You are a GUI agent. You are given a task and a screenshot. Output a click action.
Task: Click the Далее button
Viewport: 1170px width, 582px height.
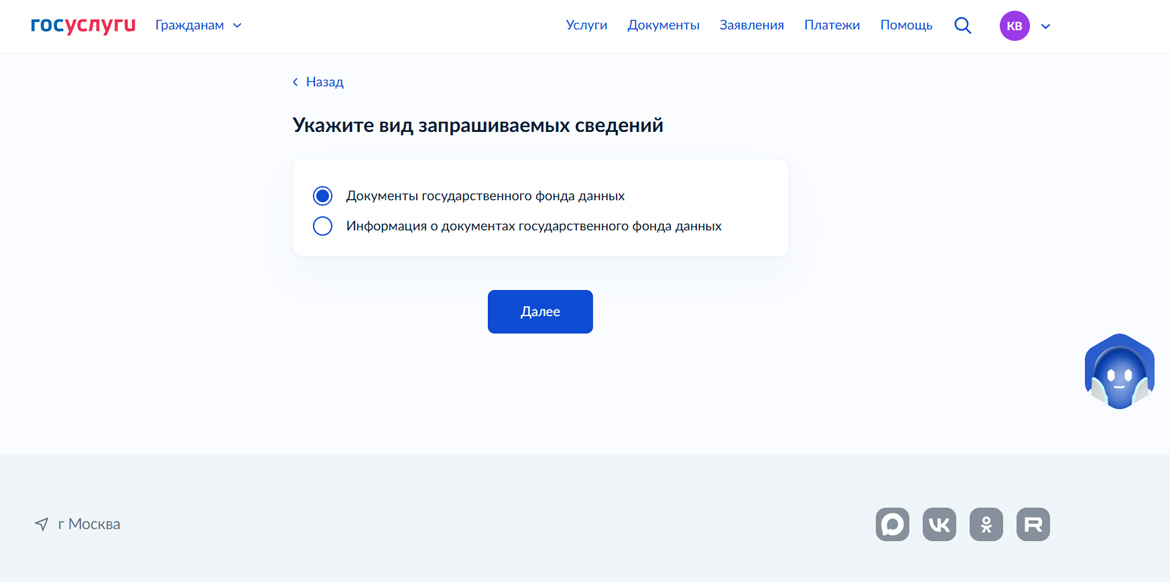[540, 312]
